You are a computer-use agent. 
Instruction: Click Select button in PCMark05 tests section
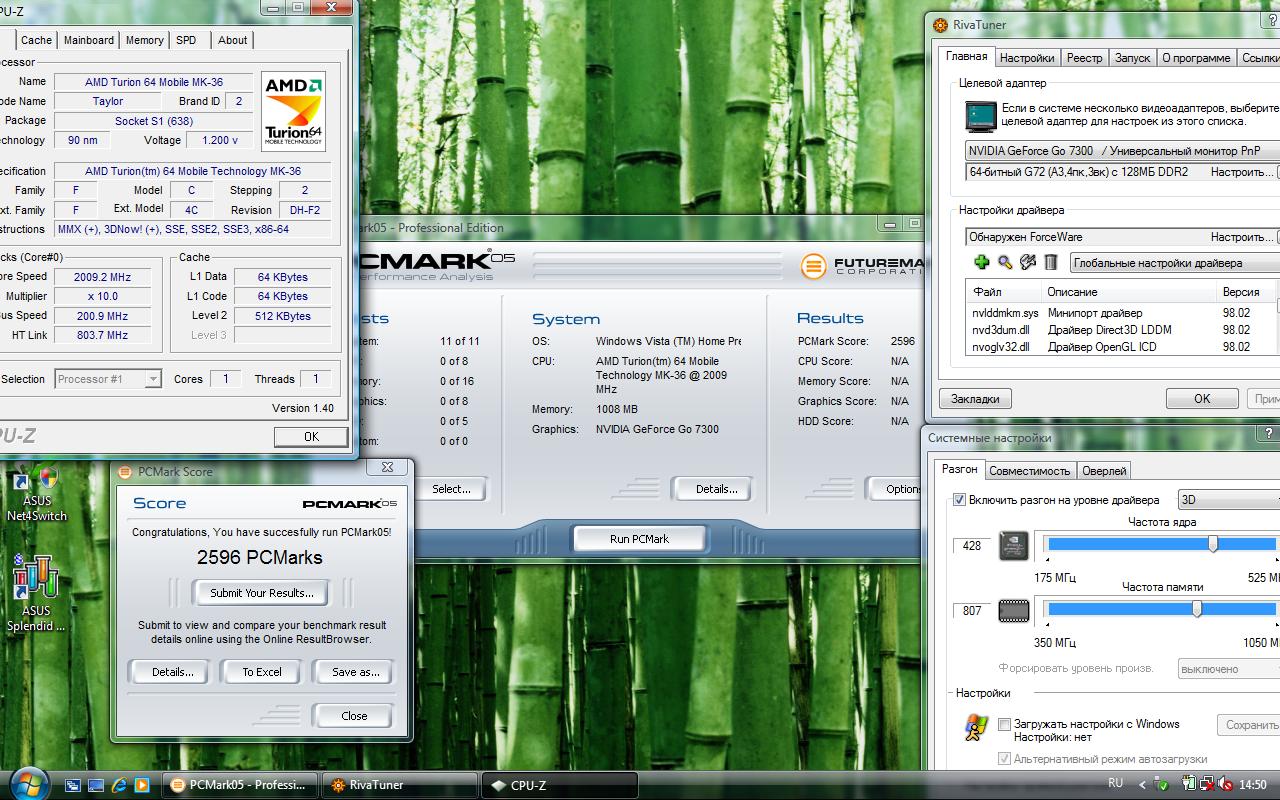tap(451, 489)
